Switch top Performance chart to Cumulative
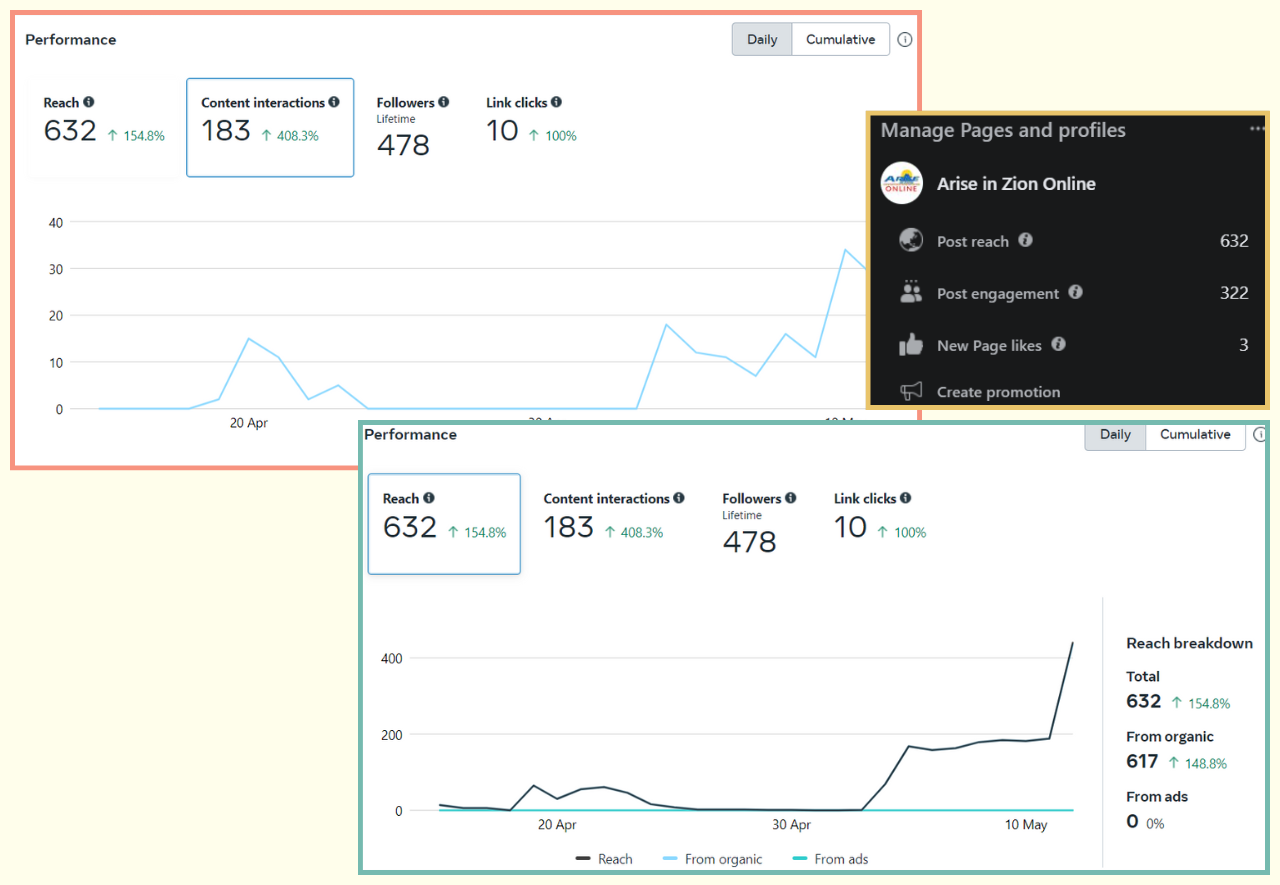 (x=841, y=40)
